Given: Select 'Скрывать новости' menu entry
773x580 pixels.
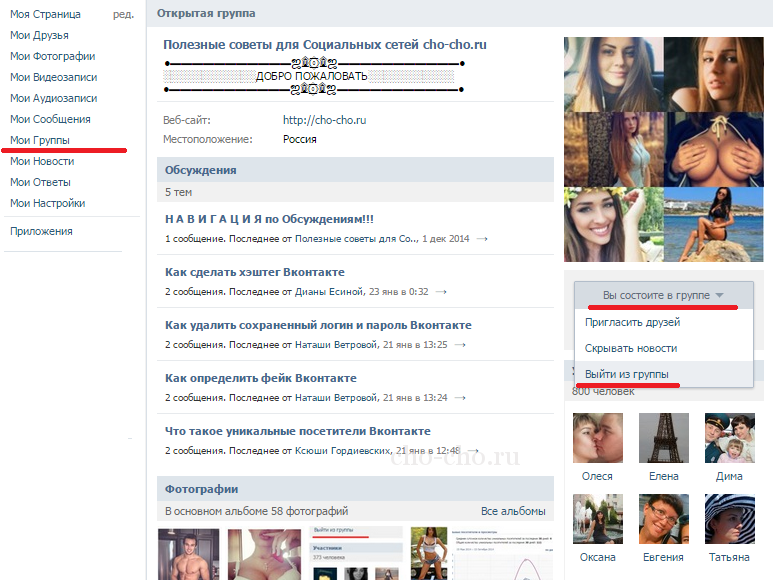Looking at the screenshot, I should pyautogui.click(x=631, y=348).
